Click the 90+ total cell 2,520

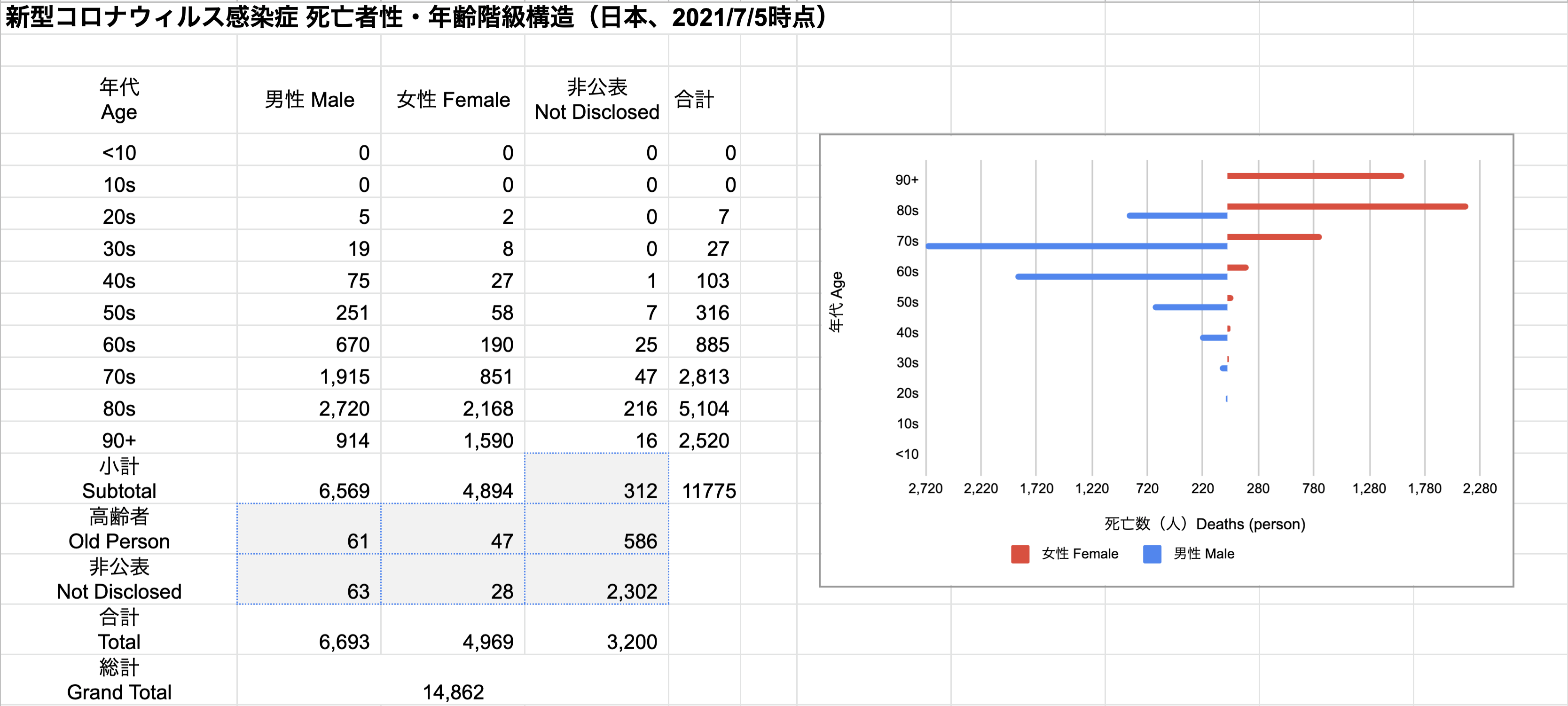click(704, 440)
